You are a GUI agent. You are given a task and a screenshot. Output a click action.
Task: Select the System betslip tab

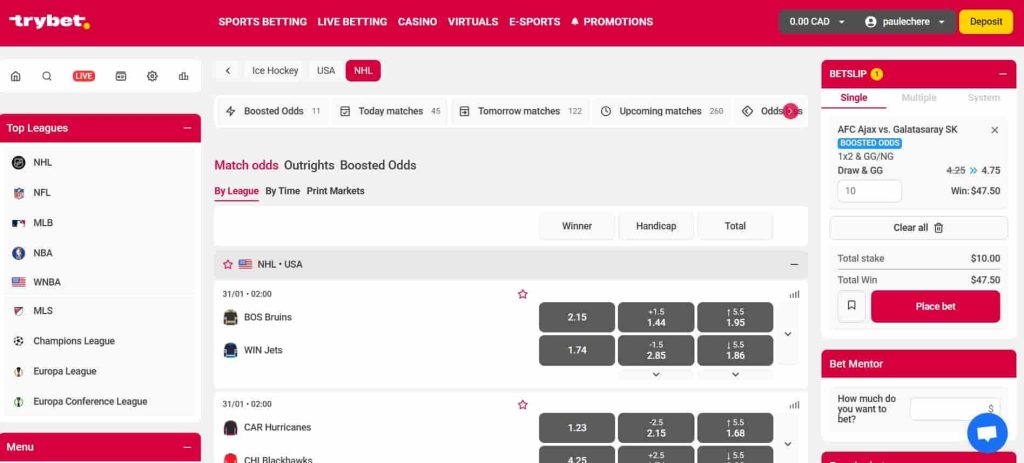tap(984, 97)
